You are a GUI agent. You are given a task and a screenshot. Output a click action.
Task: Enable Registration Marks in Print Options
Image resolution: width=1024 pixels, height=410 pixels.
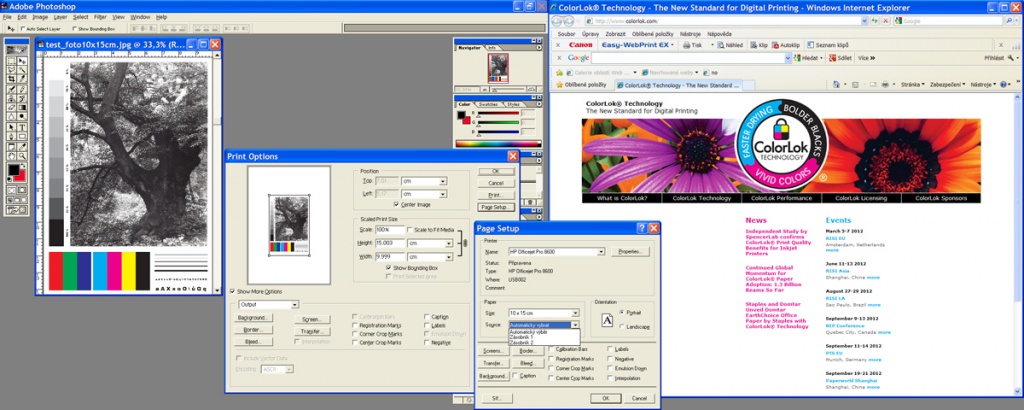click(355, 325)
